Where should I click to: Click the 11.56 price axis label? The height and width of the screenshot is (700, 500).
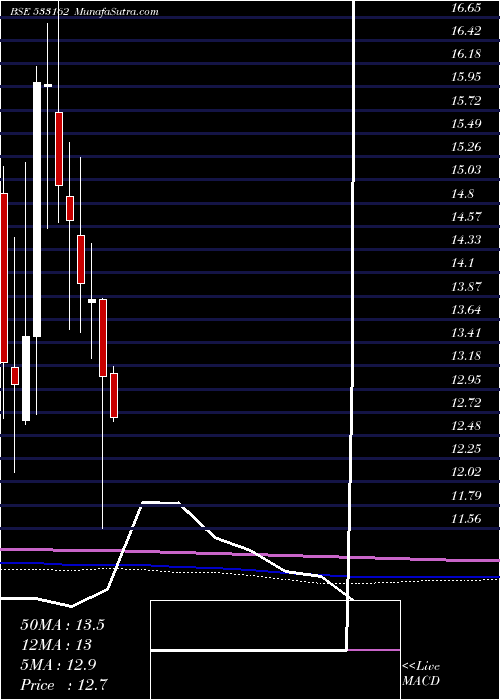[466, 519]
